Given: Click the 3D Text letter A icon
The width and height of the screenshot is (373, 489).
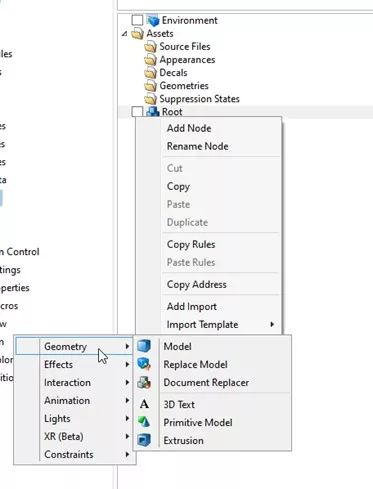Looking at the screenshot, I should 144,404.
